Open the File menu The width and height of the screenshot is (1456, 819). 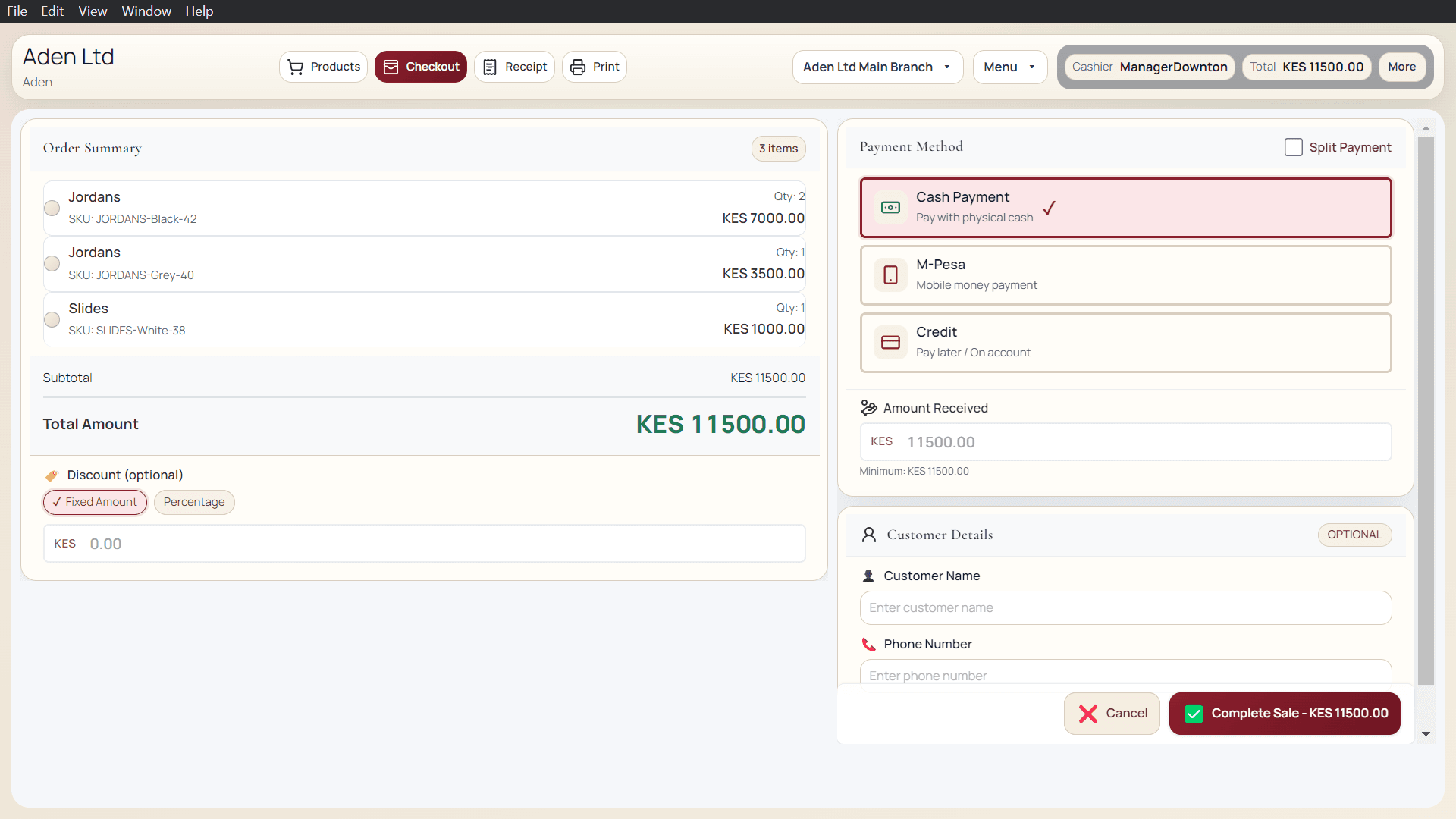(17, 11)
